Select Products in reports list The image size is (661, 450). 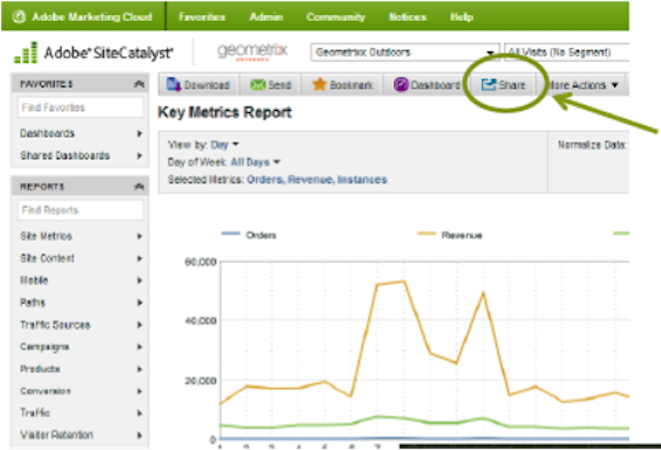[40, 369]
